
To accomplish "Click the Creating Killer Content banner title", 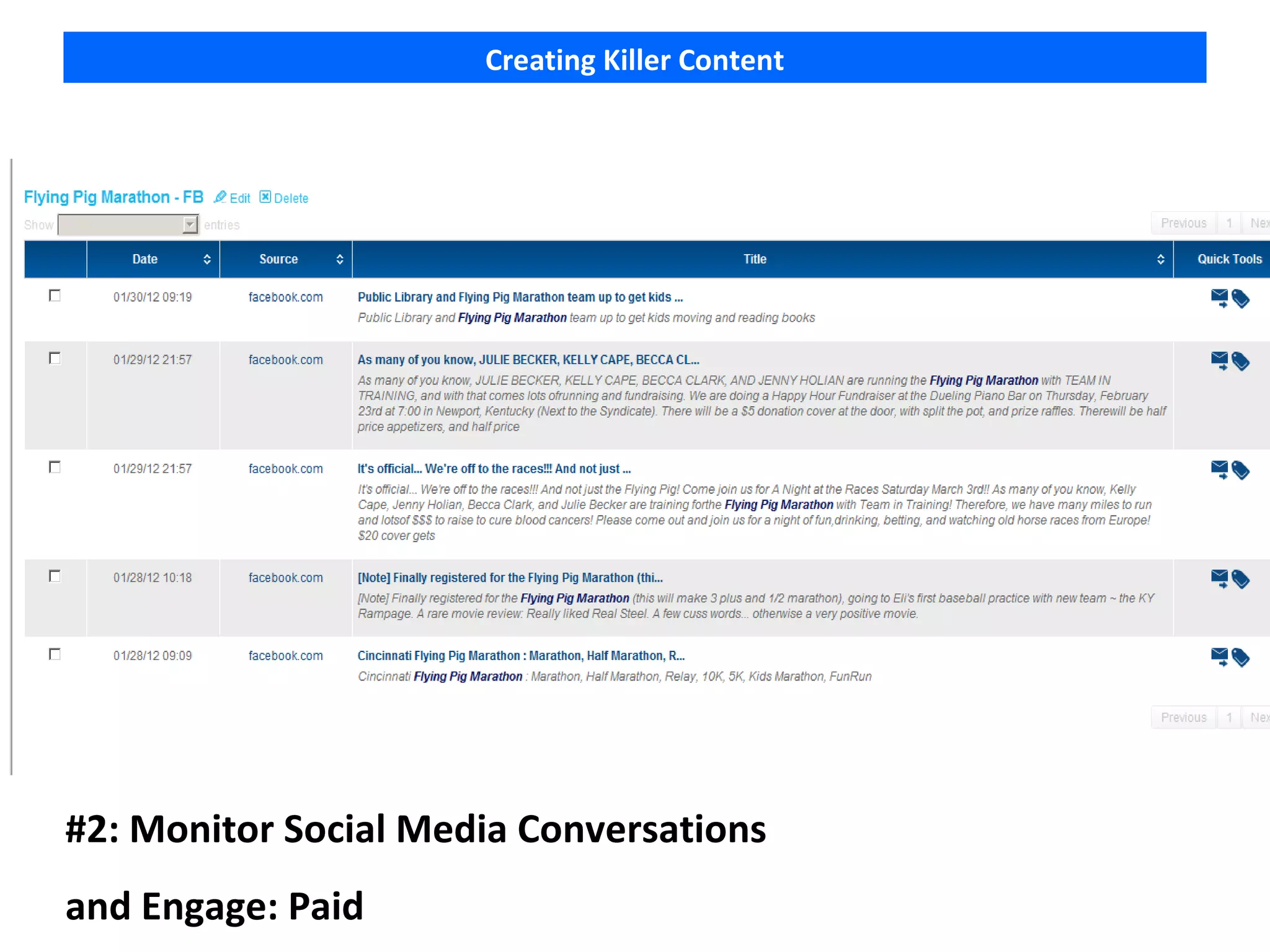I will [x=634, y=60].
